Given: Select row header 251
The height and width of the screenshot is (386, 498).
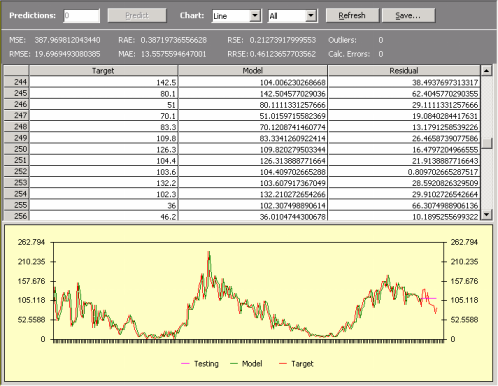Looking at the screenshot, I should coord(16,160).
